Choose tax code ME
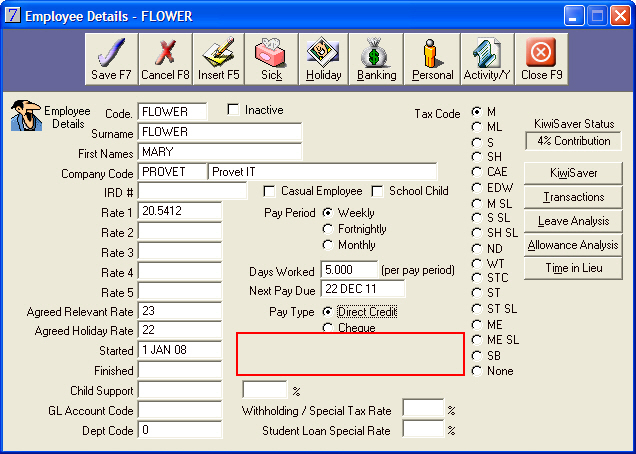Screen dimensions: 636x454 [477, 325]
